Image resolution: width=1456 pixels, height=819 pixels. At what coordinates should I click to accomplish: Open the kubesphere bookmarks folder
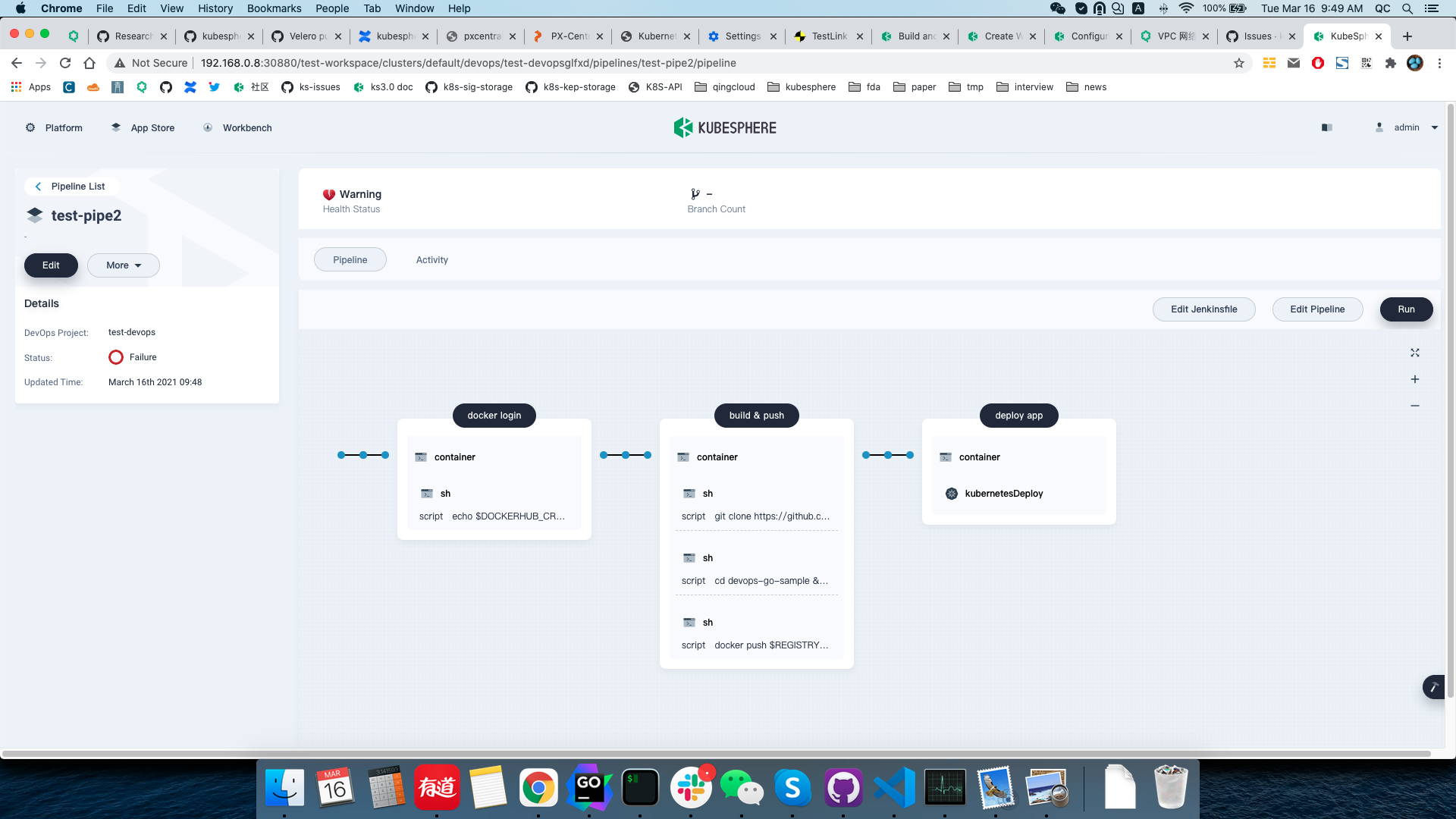(802, 87)
